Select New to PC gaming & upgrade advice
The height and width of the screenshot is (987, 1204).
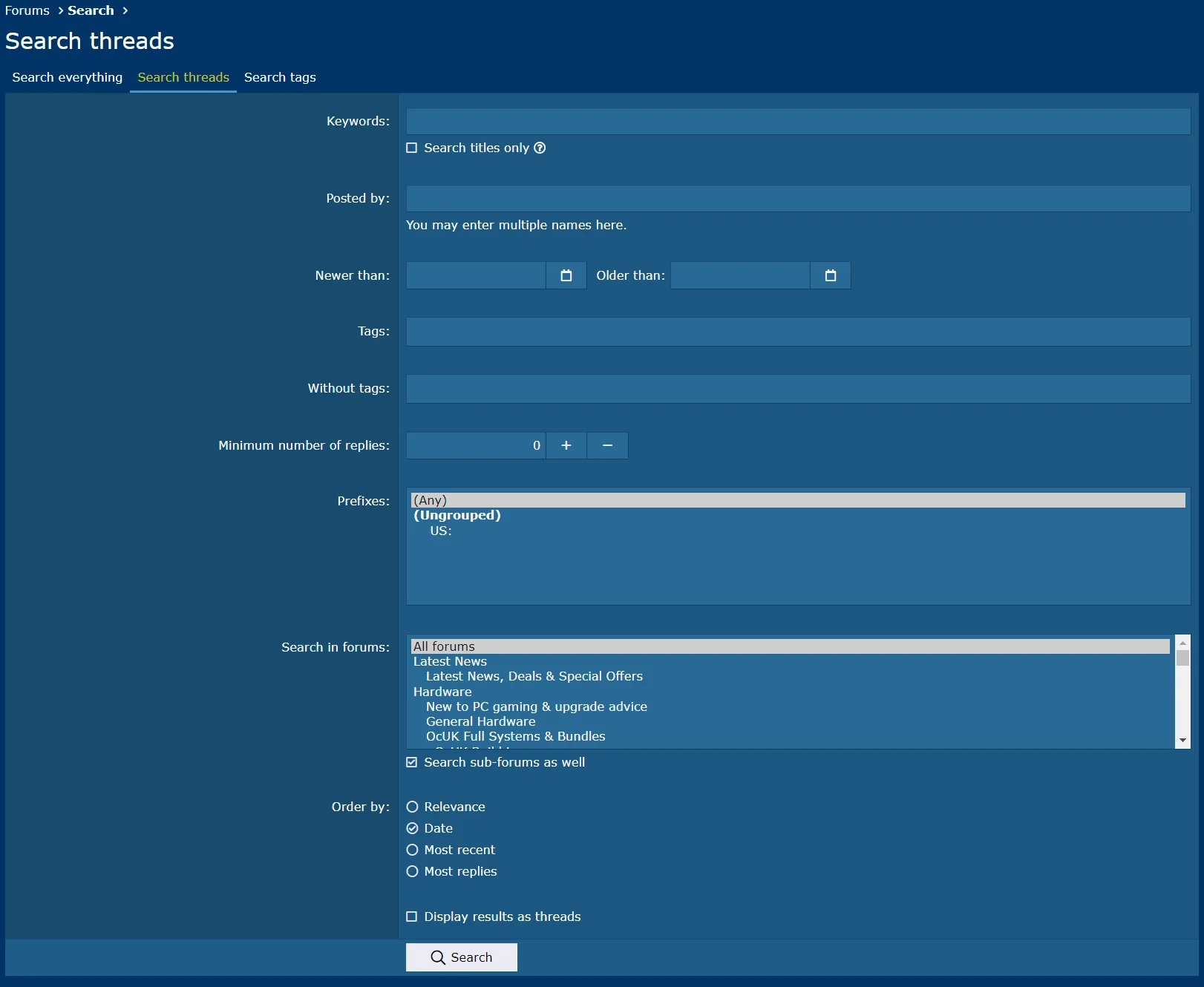point(791,706)
